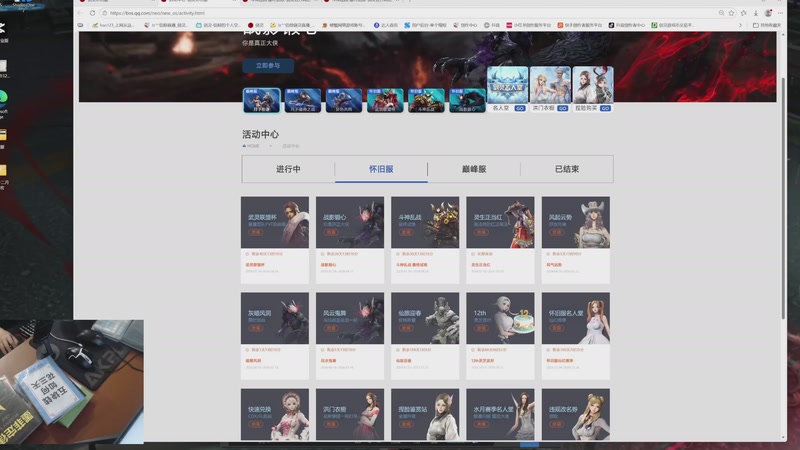Open the 抖音 bookmark

(492, 25)
